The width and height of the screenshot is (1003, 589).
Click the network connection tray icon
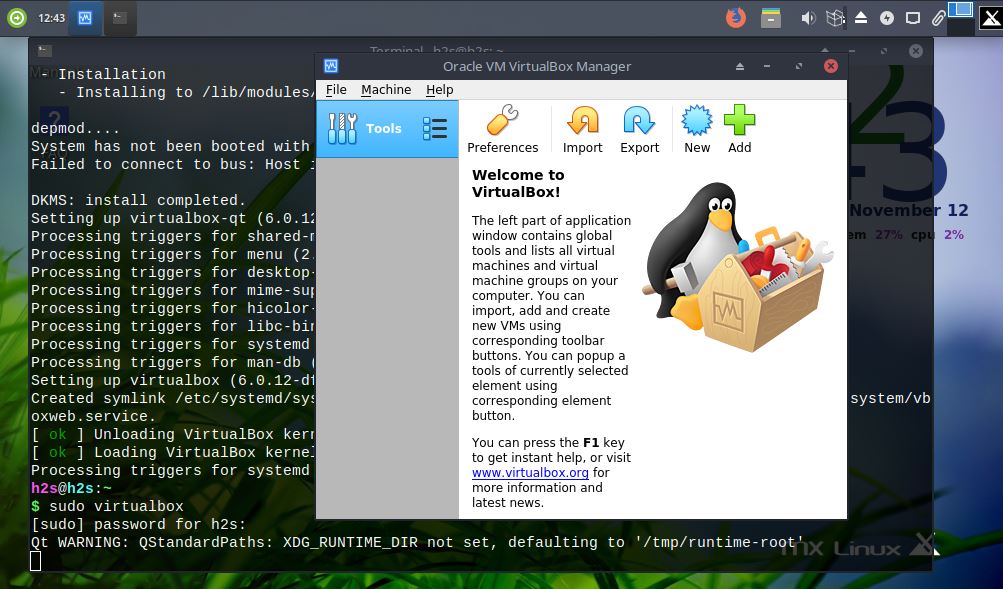(x=913, y=18)
